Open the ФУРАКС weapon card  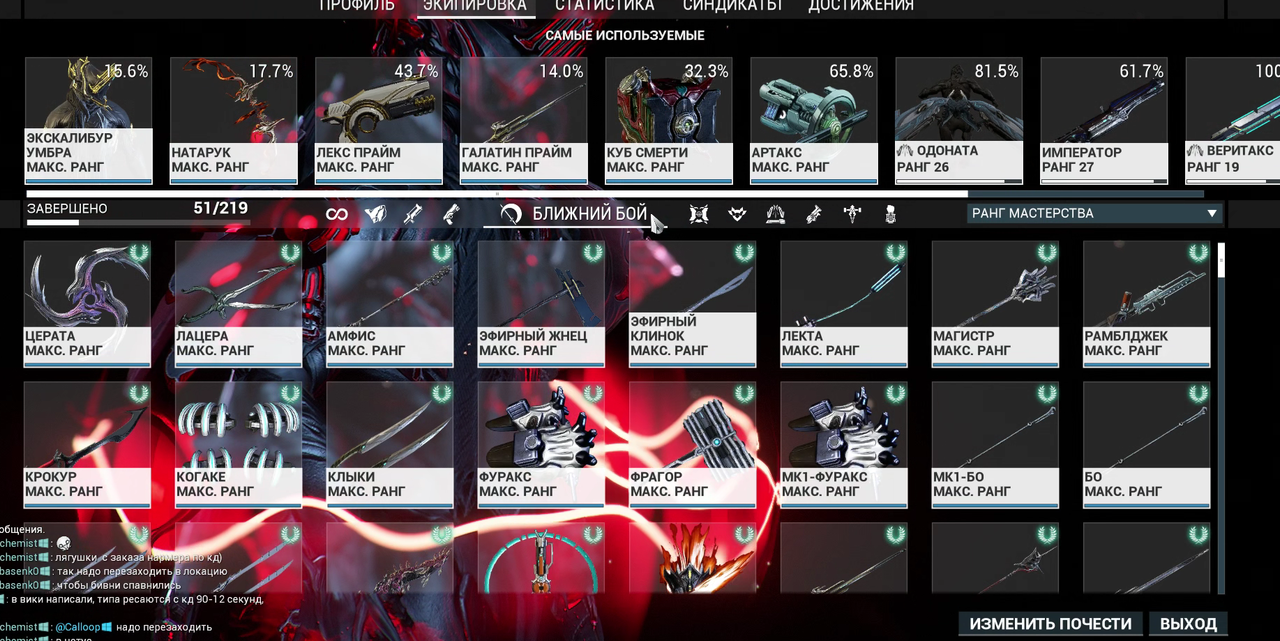541,445
